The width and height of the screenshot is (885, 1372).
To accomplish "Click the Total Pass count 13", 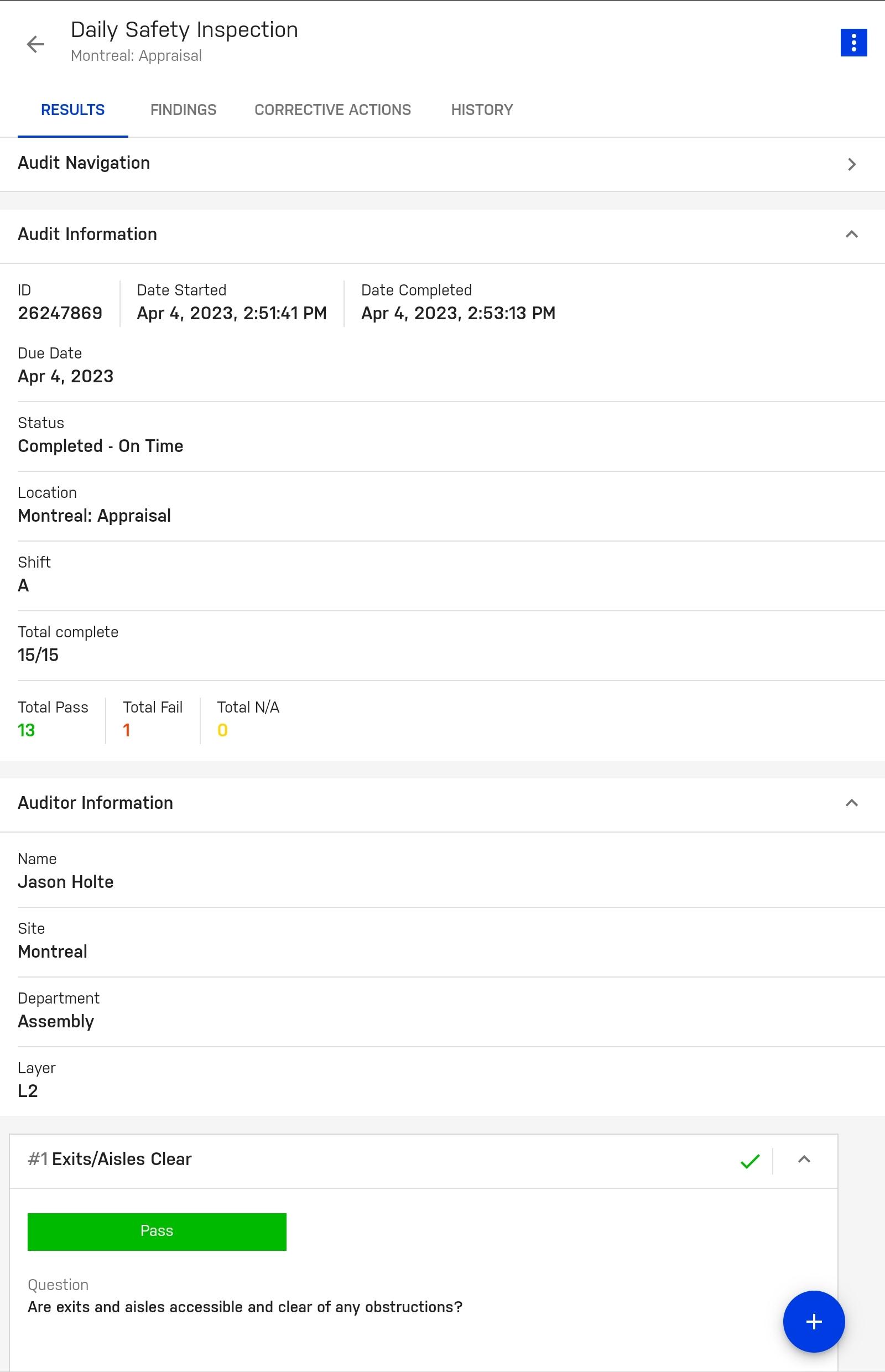I will point(27,730).
